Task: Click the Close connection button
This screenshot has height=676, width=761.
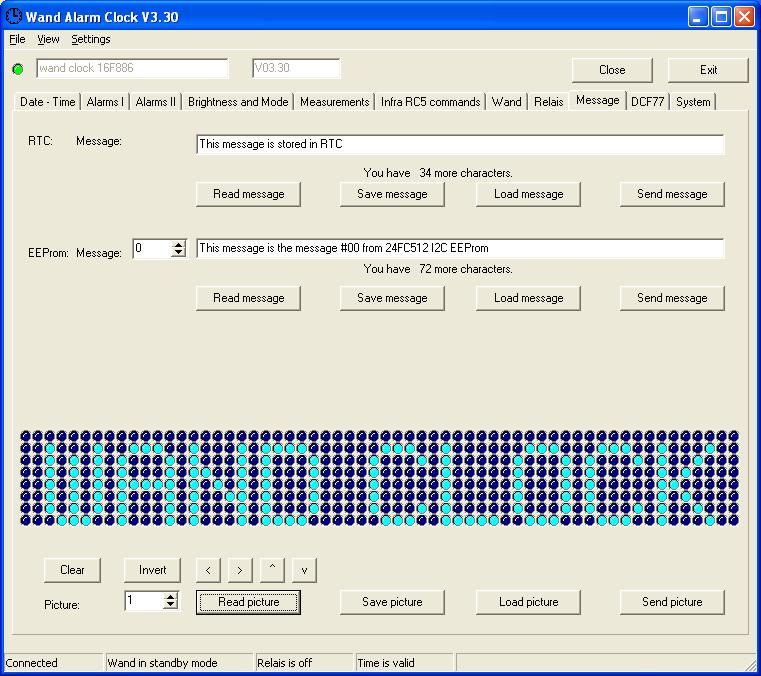Action: coord(612,70)
